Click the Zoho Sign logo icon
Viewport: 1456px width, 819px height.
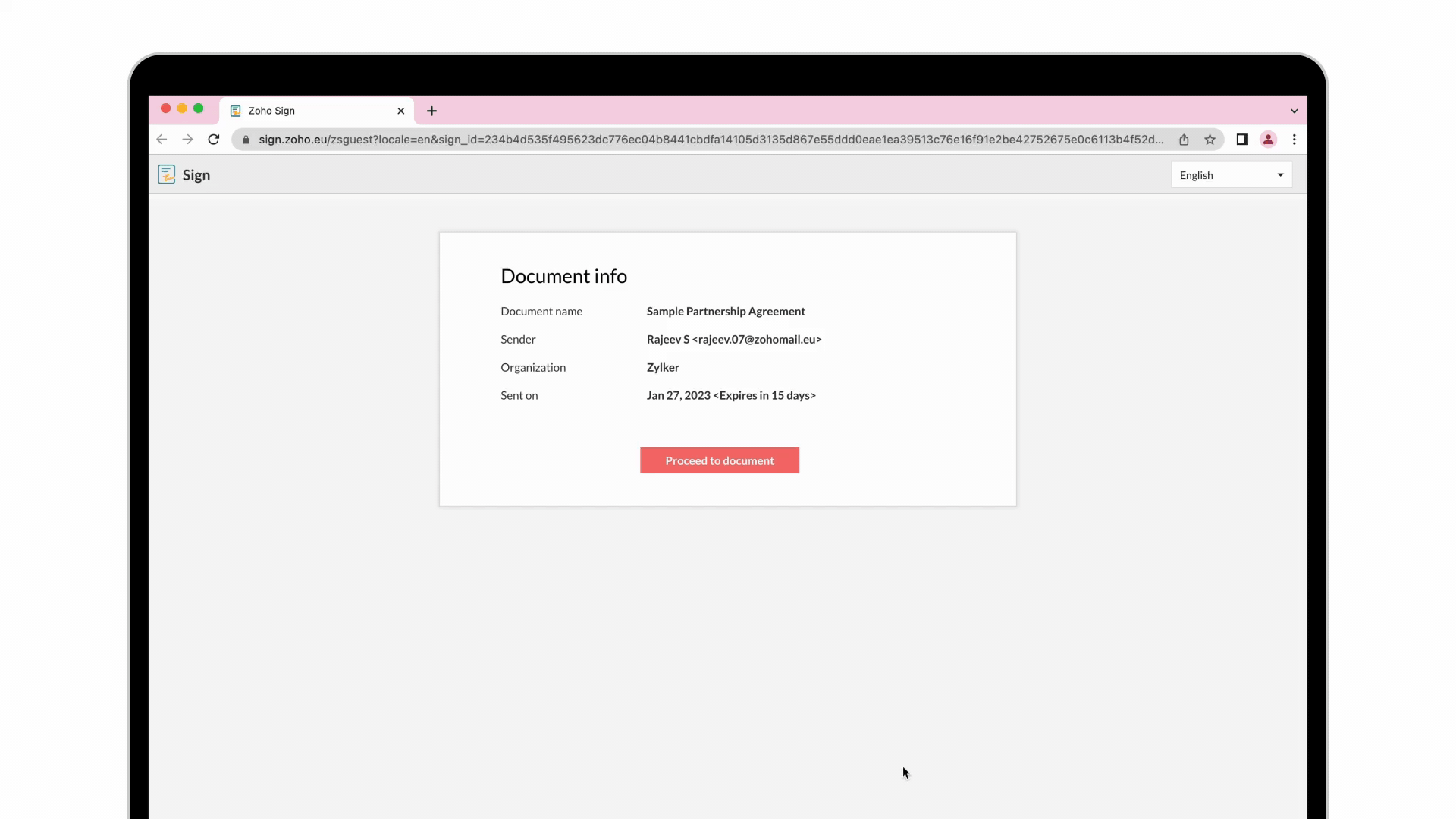click(166, 175)
